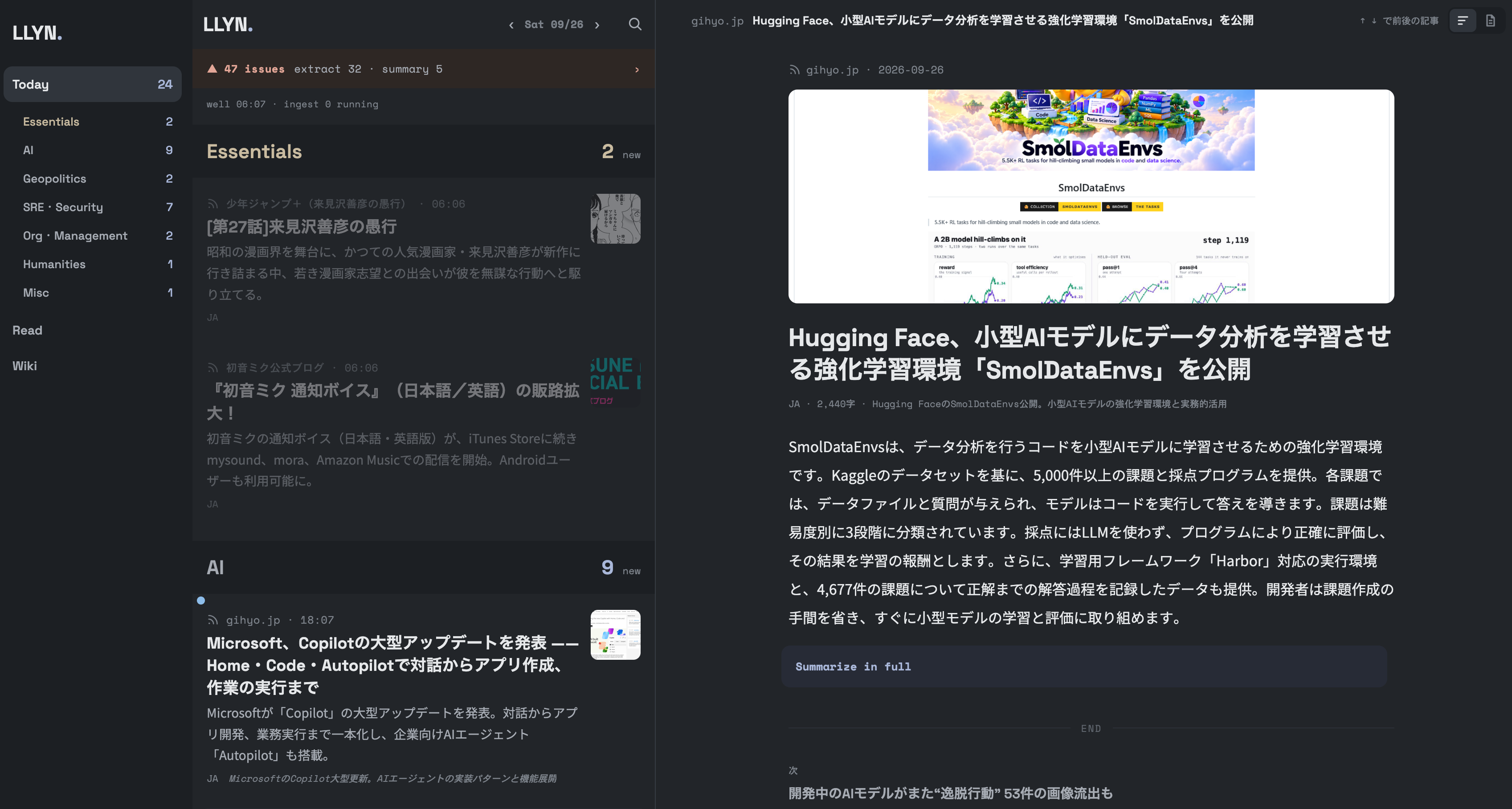Select the SRE · Security category
Viewport: 1512px width, 809px height.
pyautogui.click(x=93, y=207)
